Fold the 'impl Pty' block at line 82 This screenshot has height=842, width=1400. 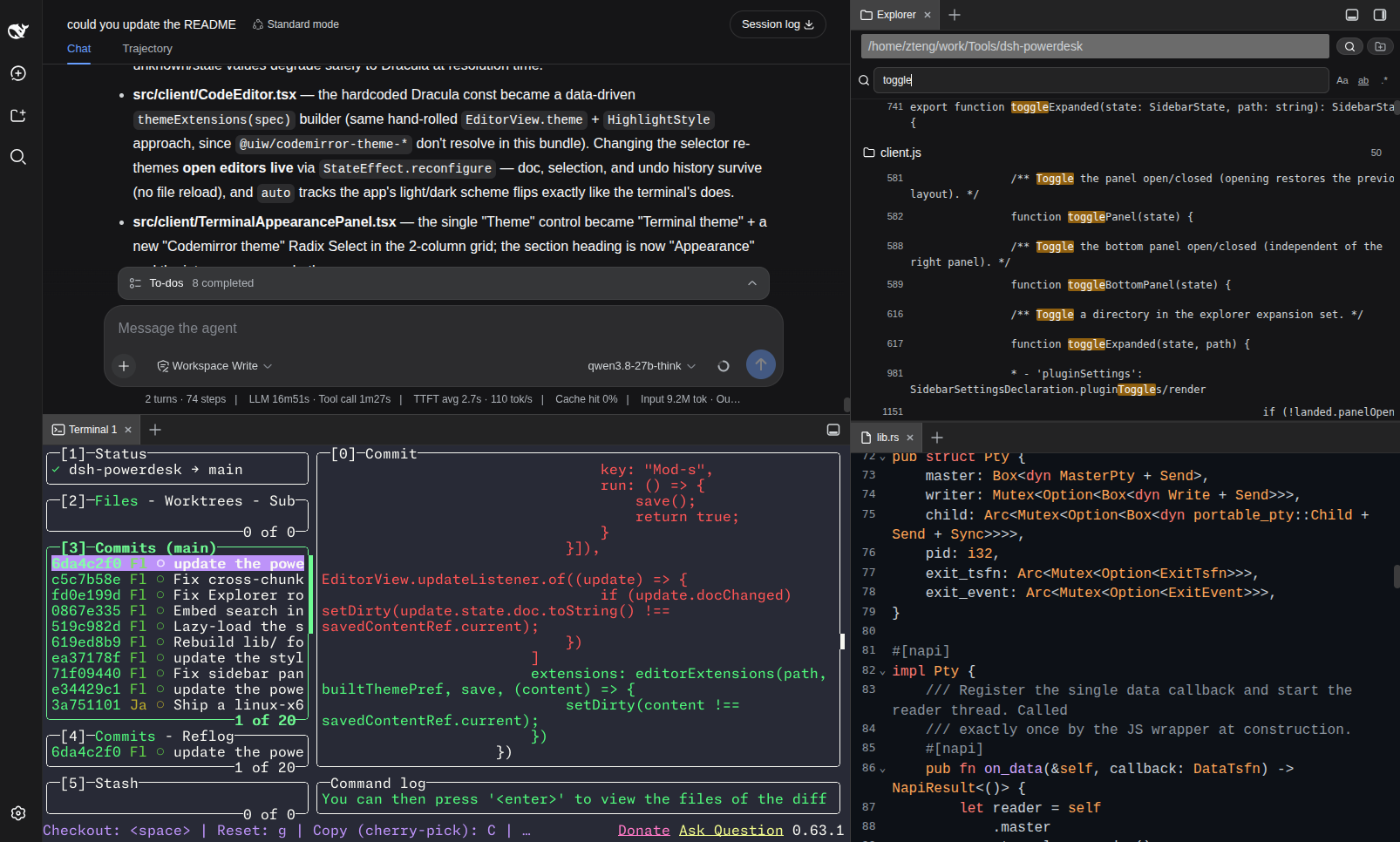pos(882,672)
